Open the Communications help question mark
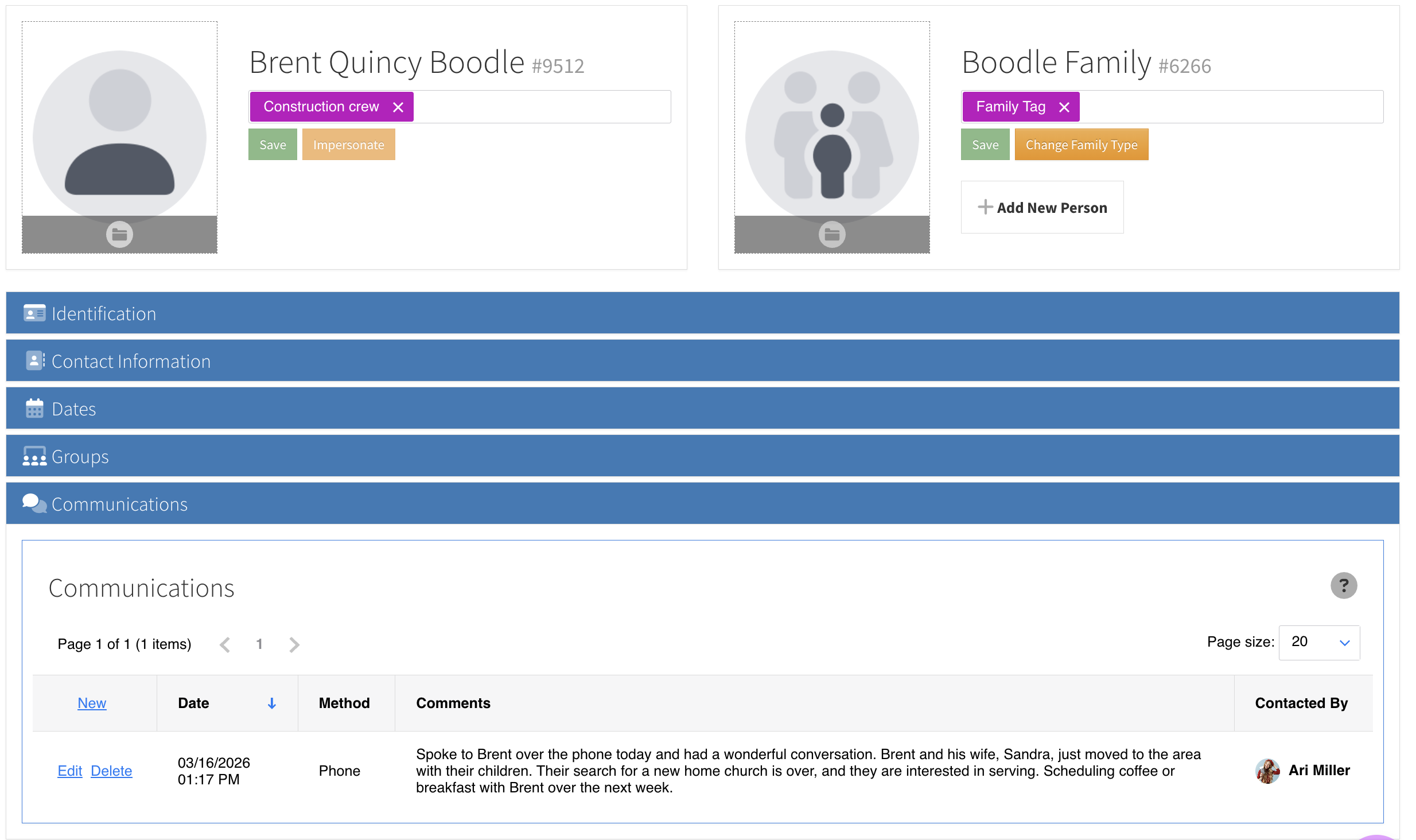1416x840 pixels. (1344, 586)
